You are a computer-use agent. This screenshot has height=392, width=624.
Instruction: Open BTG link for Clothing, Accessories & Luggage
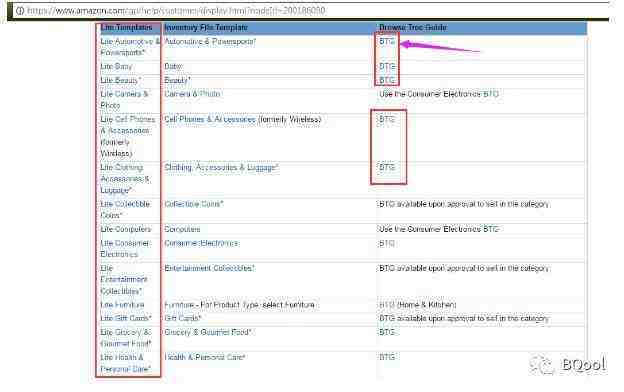click(x=387, y=168)
